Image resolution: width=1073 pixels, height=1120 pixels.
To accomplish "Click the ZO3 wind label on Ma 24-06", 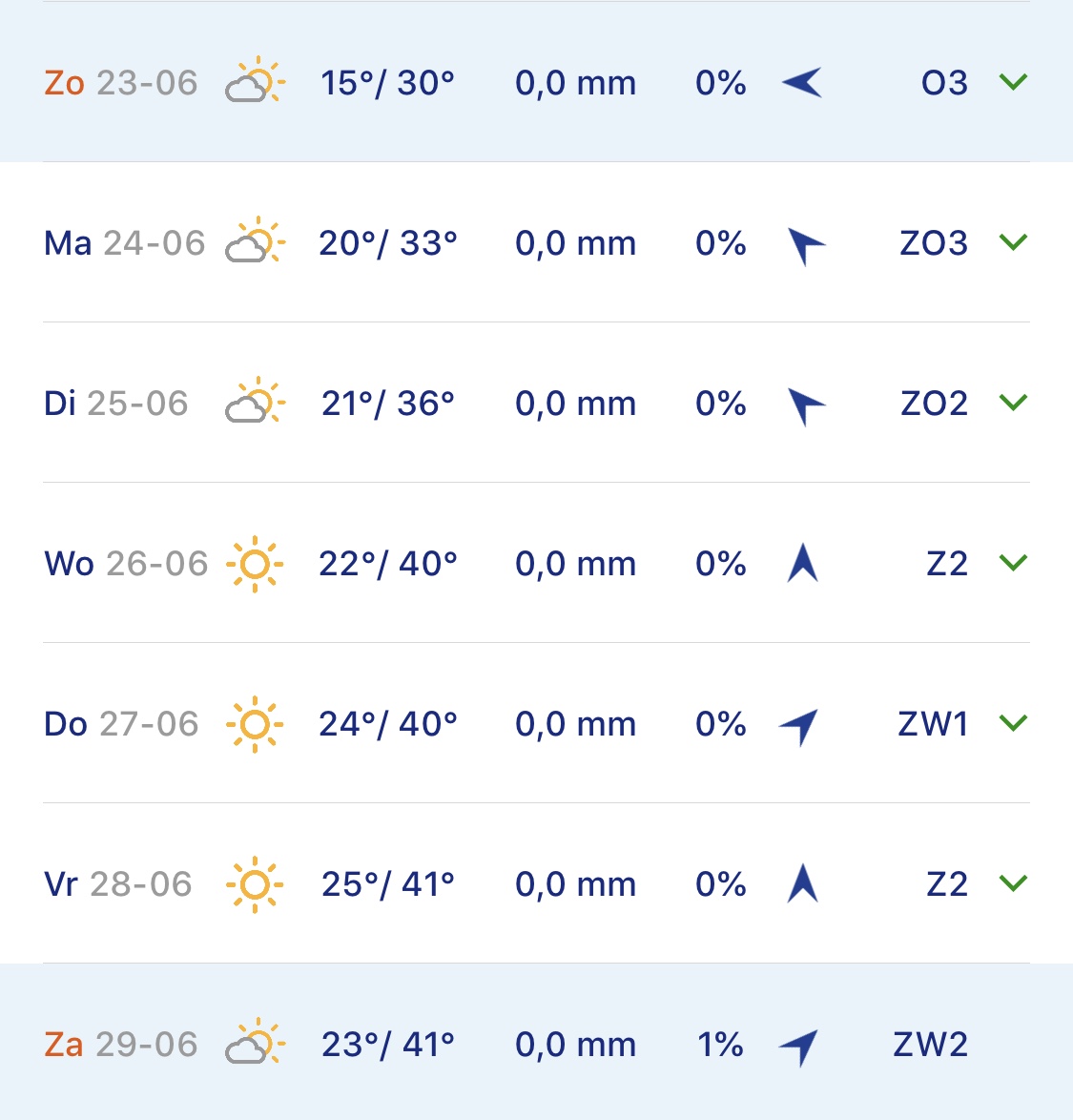I will (934, 243).
